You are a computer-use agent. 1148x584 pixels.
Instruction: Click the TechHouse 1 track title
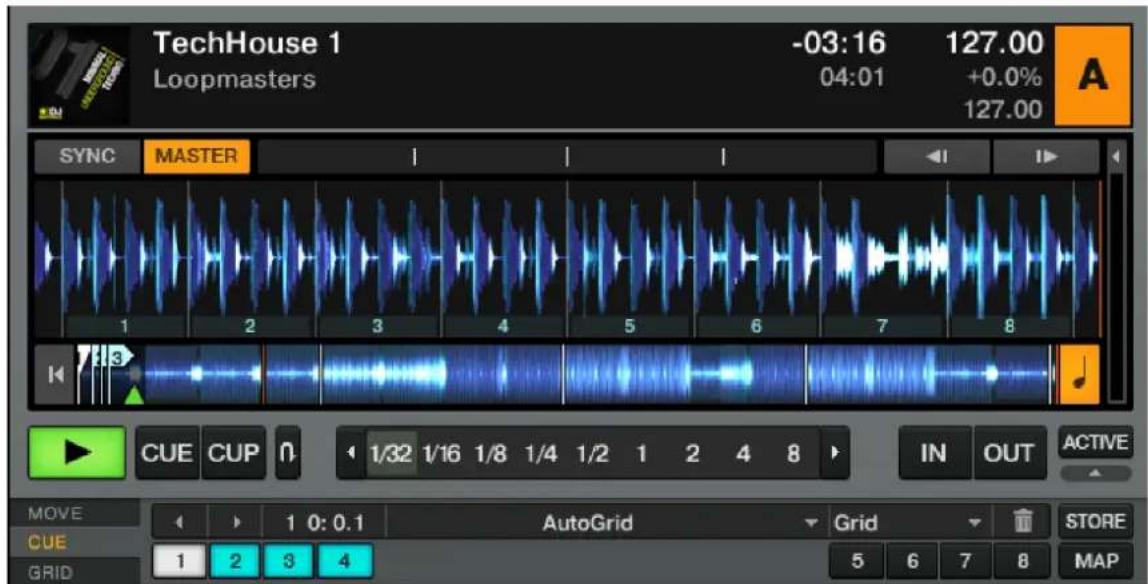[x=247, y=45]
